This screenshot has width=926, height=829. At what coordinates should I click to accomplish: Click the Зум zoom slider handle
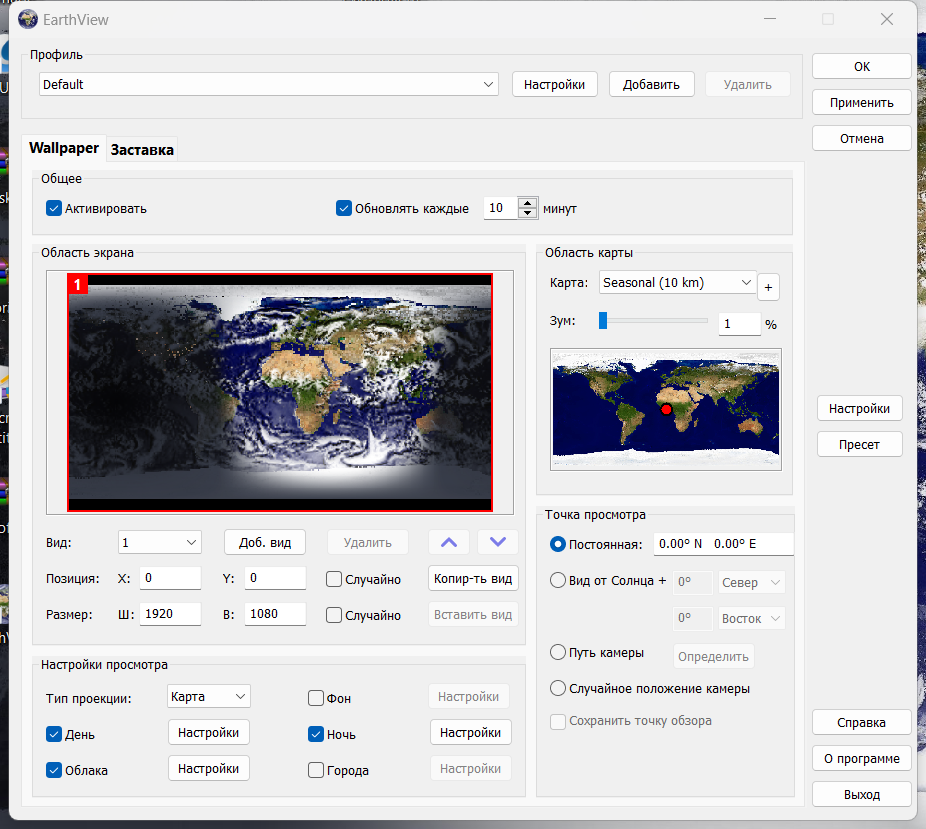(603, 320)
